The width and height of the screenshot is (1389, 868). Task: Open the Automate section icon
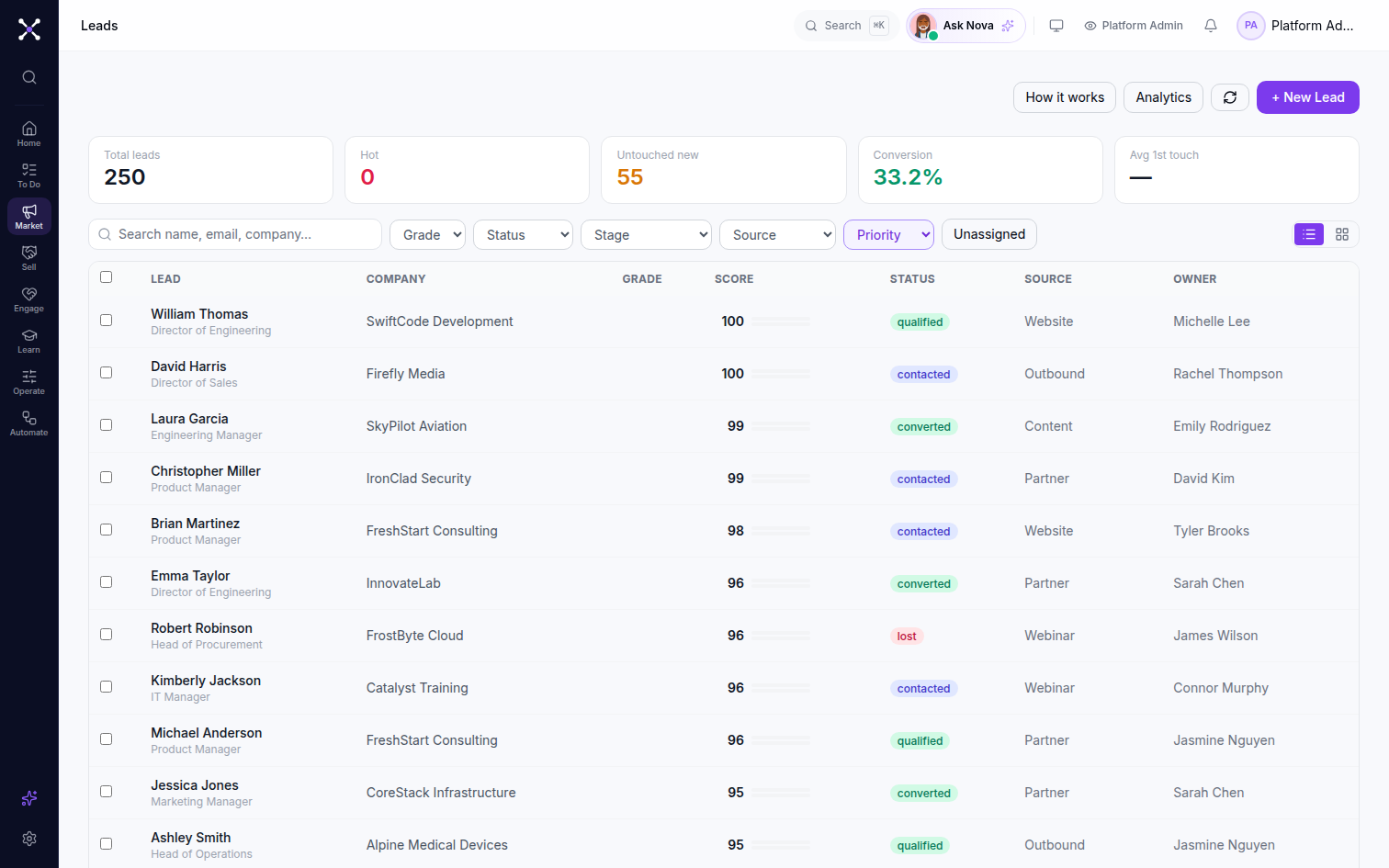[x=29, y=423]
